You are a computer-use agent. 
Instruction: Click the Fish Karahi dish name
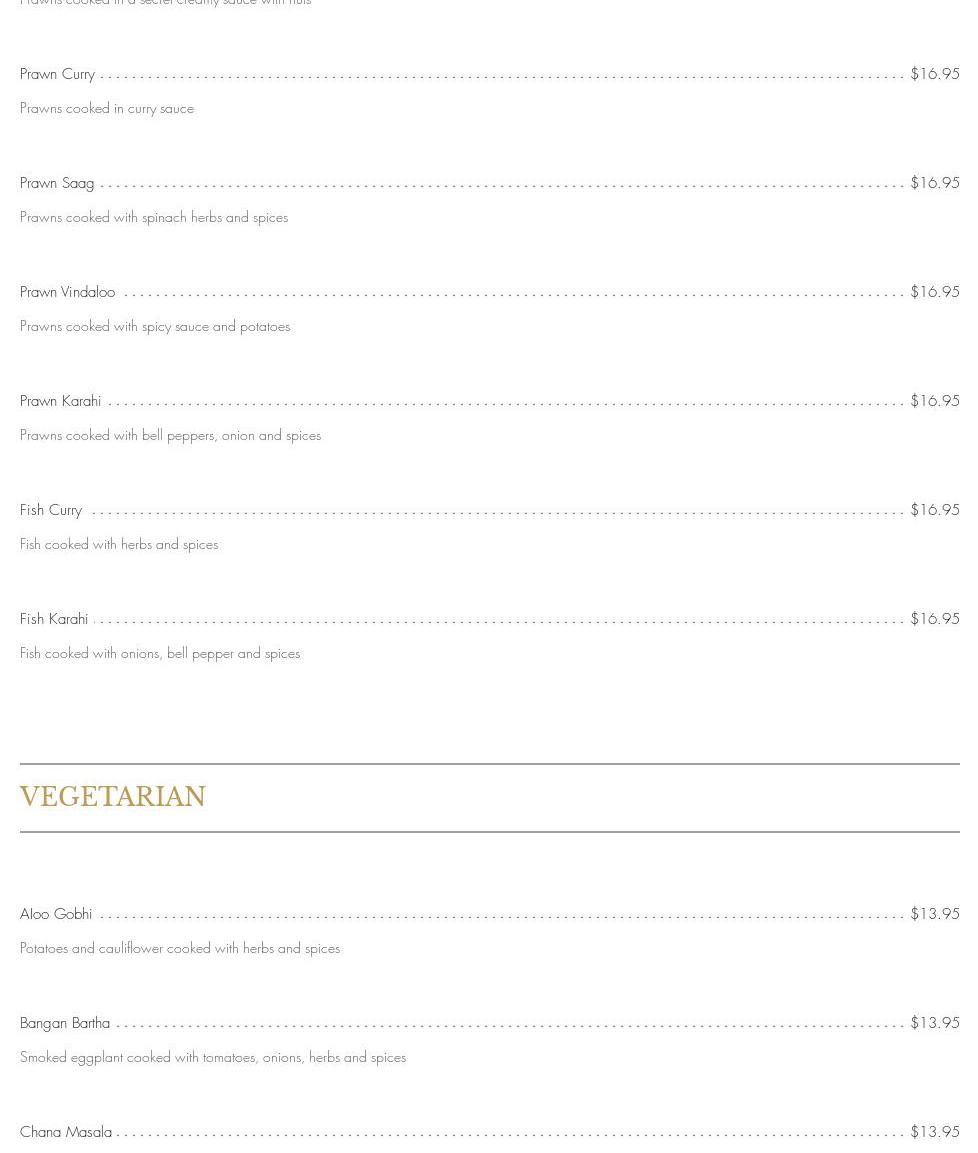54,619
